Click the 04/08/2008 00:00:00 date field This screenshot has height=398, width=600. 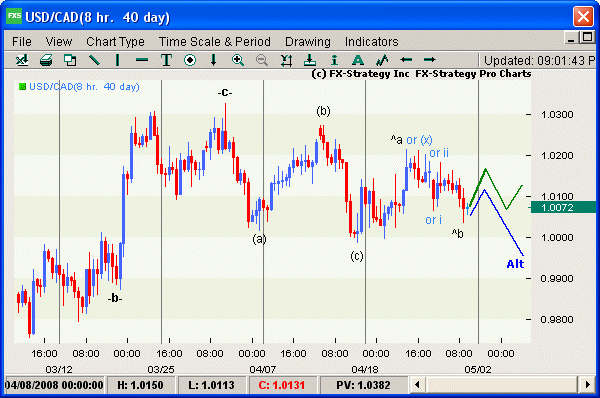coord(54,385)
